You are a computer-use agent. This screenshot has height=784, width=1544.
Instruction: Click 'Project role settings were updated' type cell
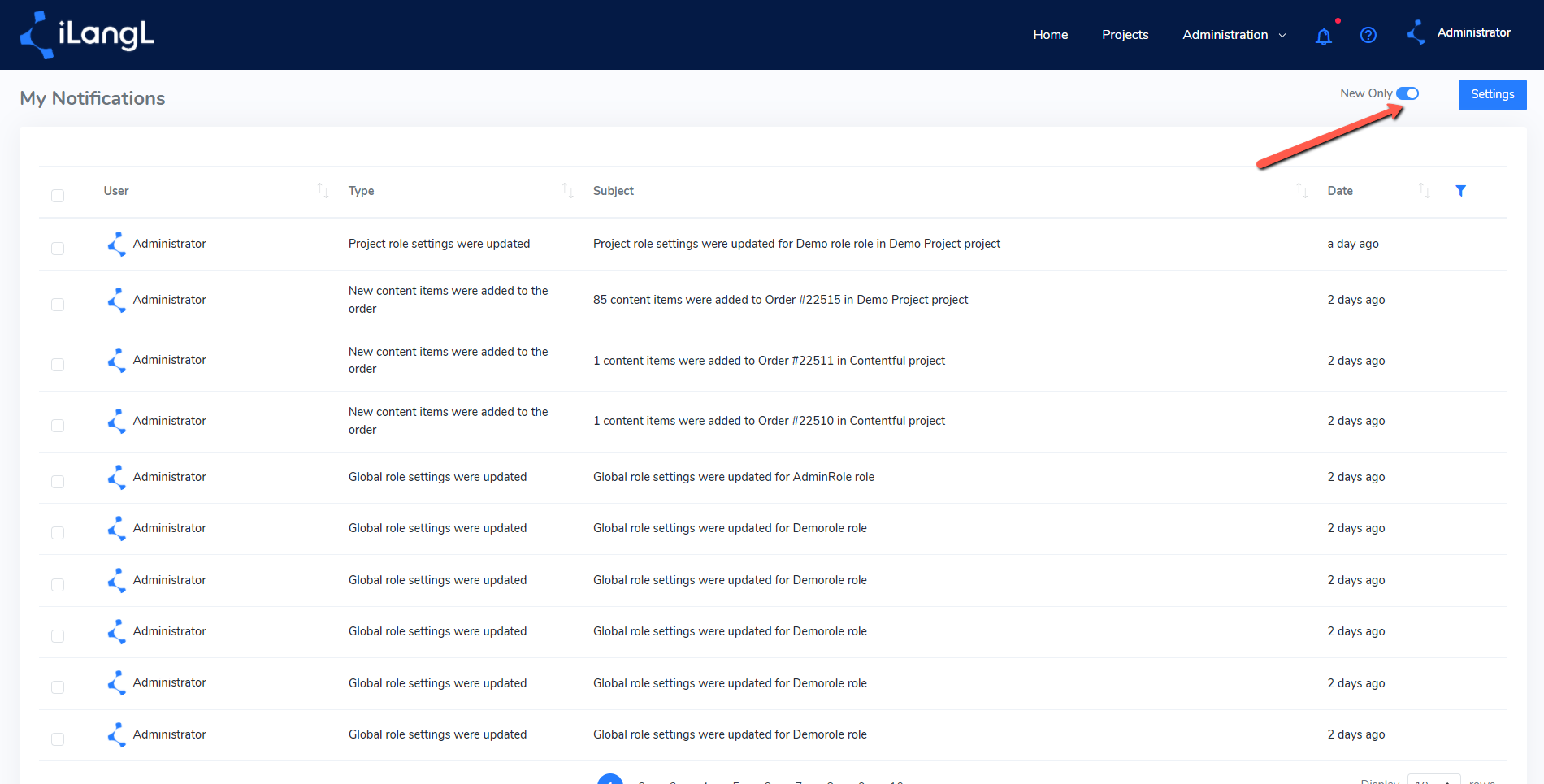click(x=439, y=244)
